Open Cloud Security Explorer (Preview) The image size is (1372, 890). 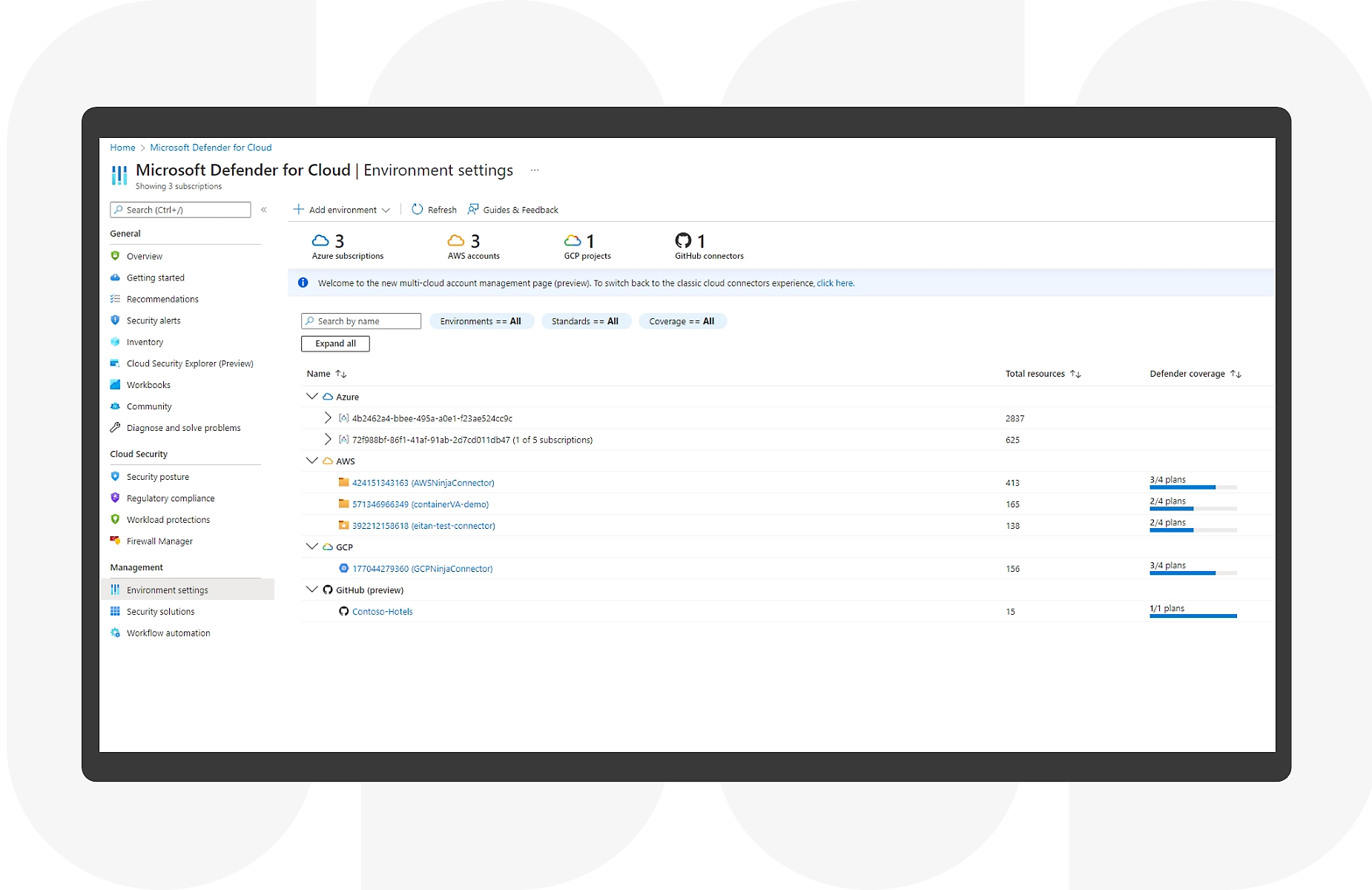(189, 363)
